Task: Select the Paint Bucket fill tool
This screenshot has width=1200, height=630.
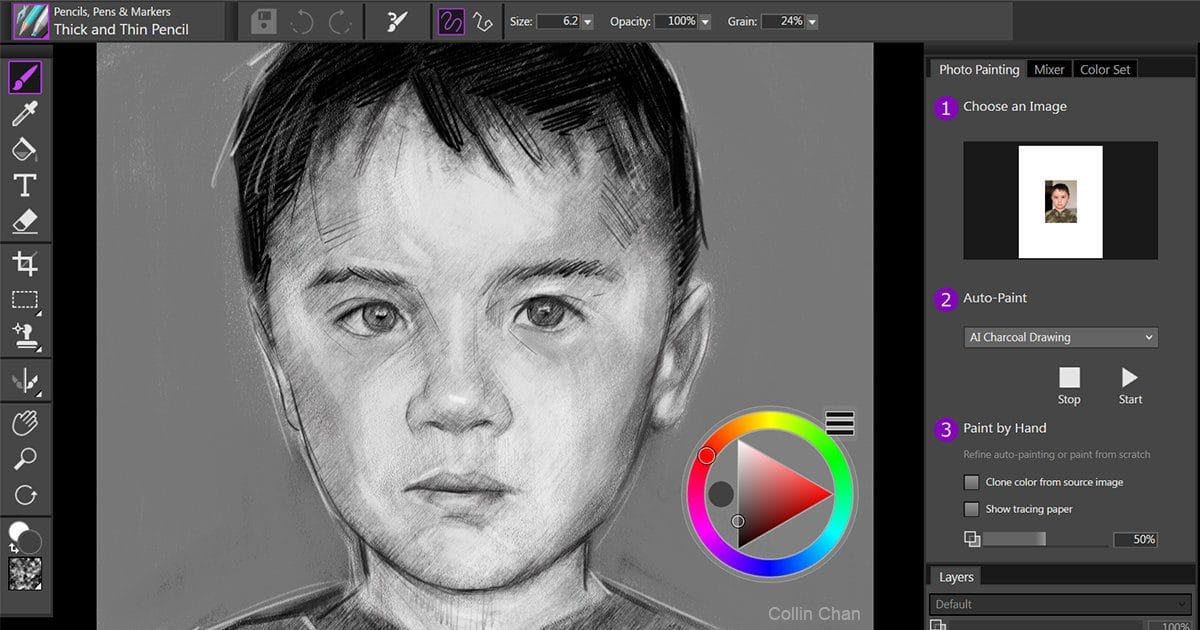Action: 25,149
